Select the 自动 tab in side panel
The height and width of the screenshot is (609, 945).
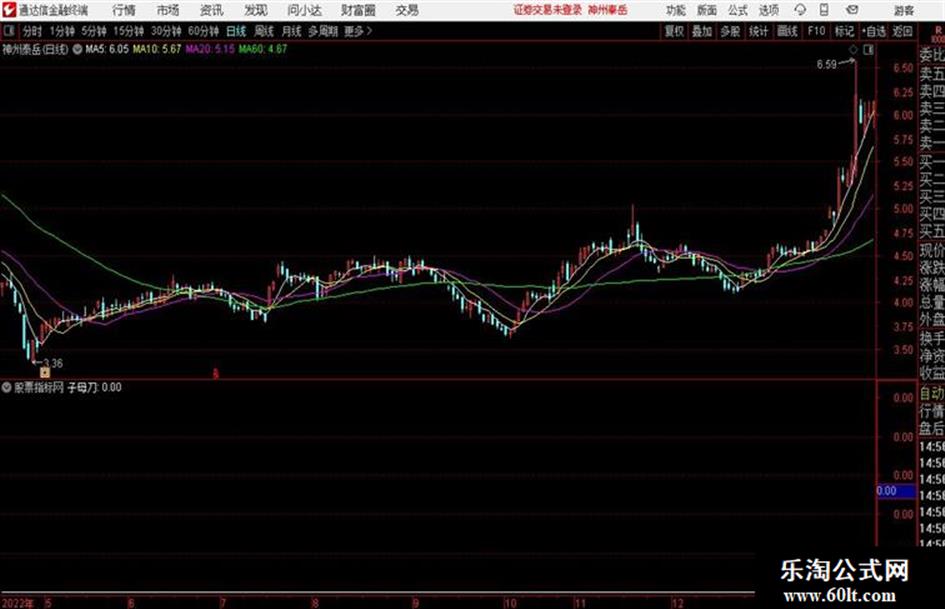pos(932,394)
